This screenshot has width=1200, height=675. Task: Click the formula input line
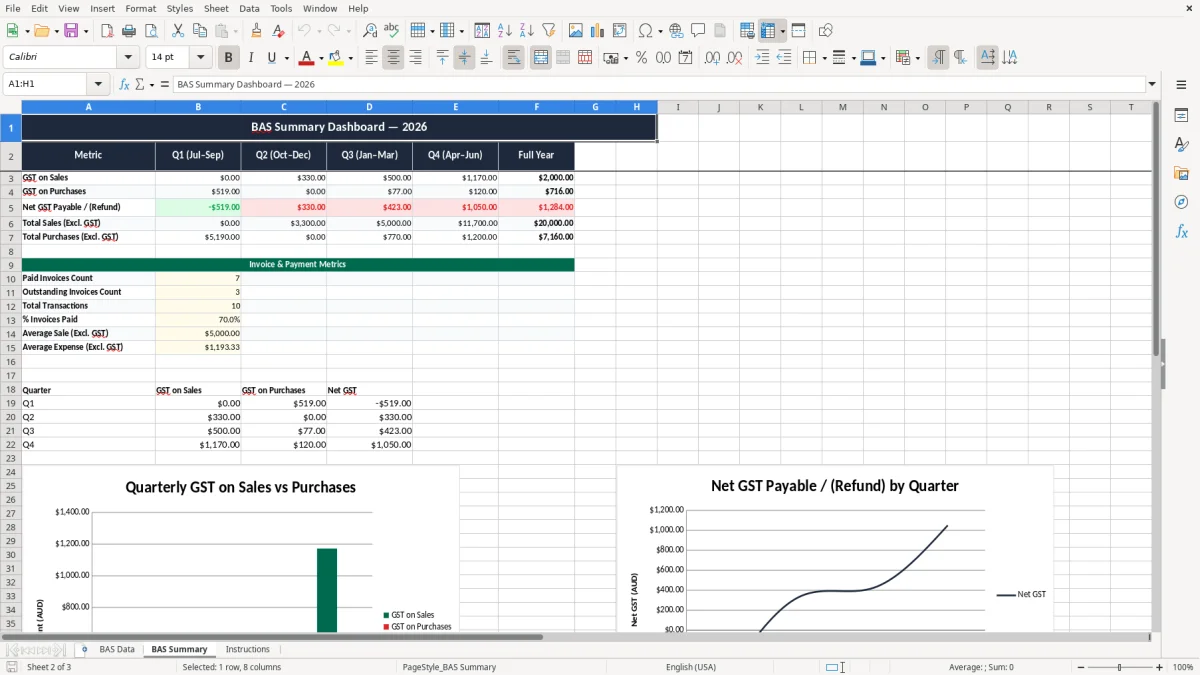[x=658, y=84]
